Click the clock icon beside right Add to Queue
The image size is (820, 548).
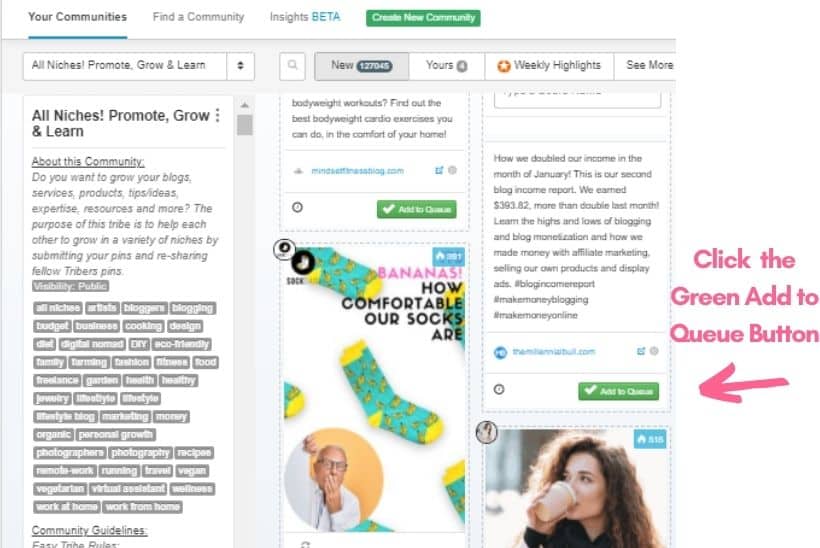click(499, 389)
